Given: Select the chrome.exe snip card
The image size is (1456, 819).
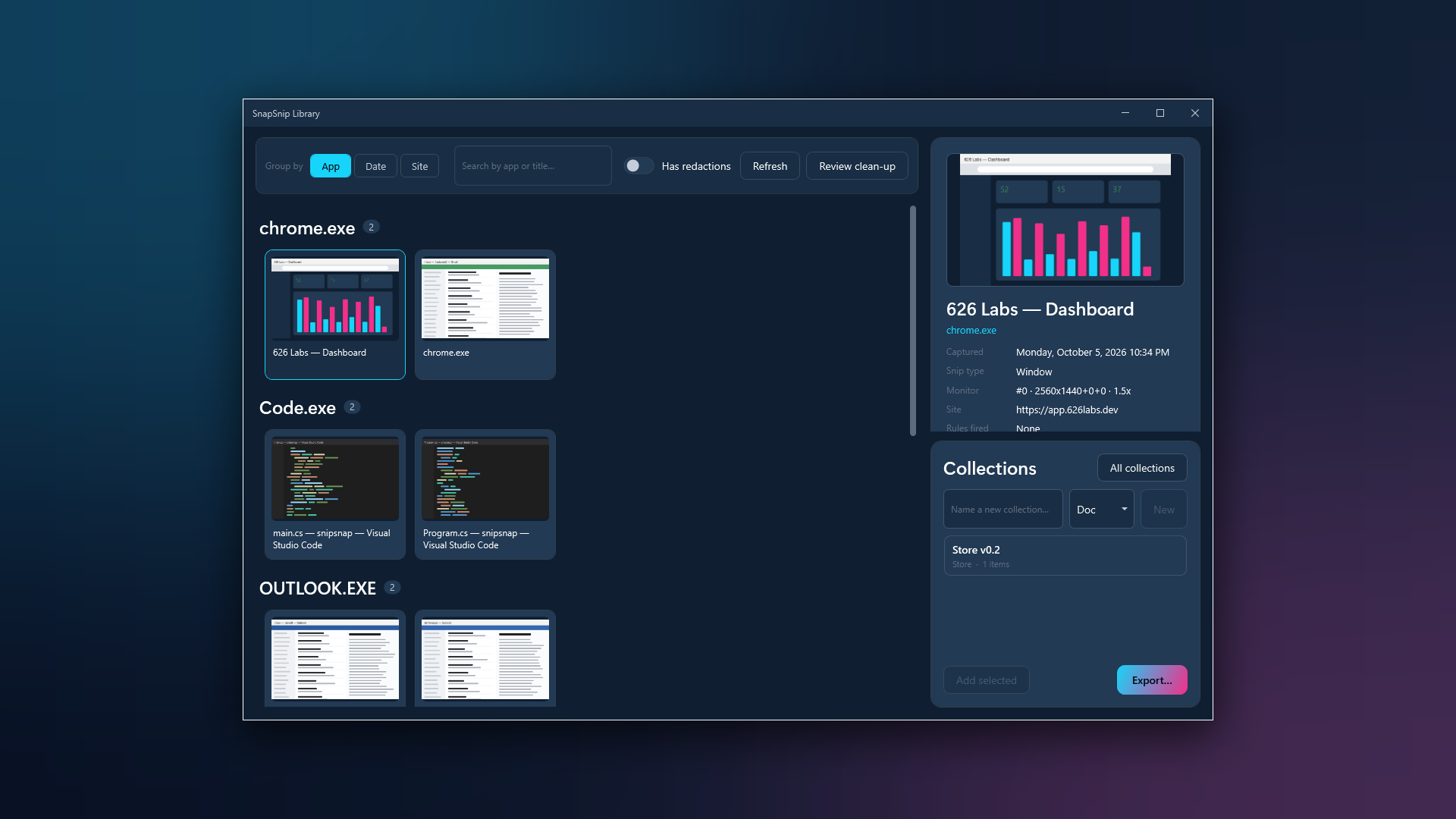Looking at the screenshot, I should pyautogui.click(x=485, y=315).
